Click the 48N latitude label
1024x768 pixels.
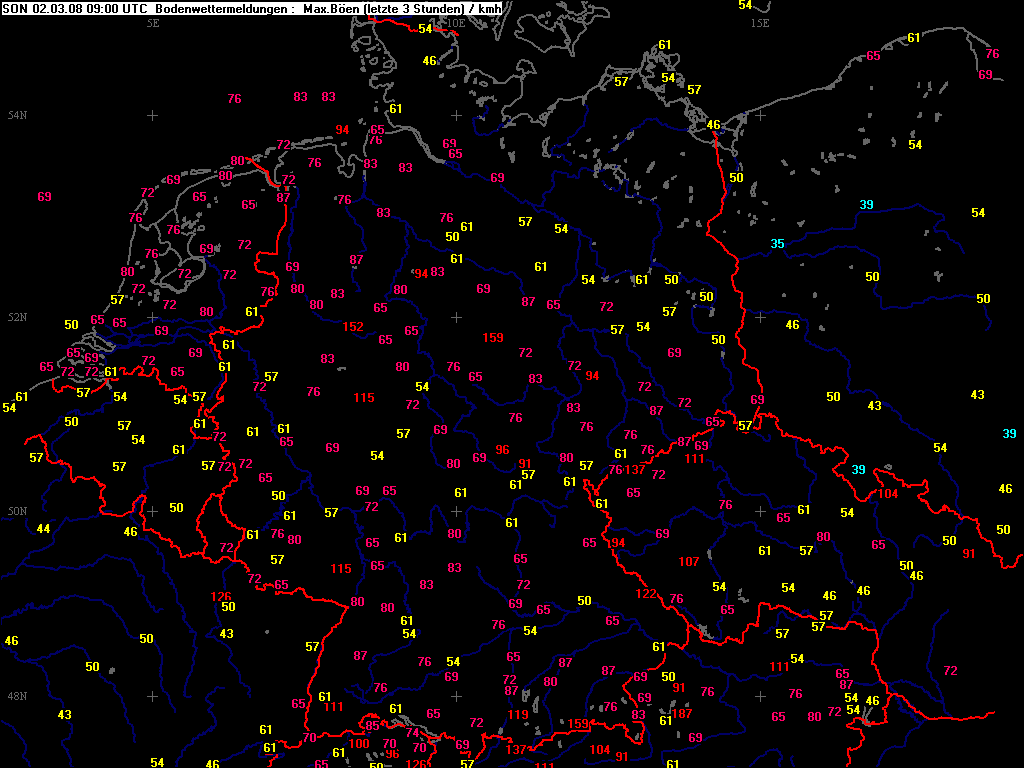pyautogui.click(x=17, y=696)
